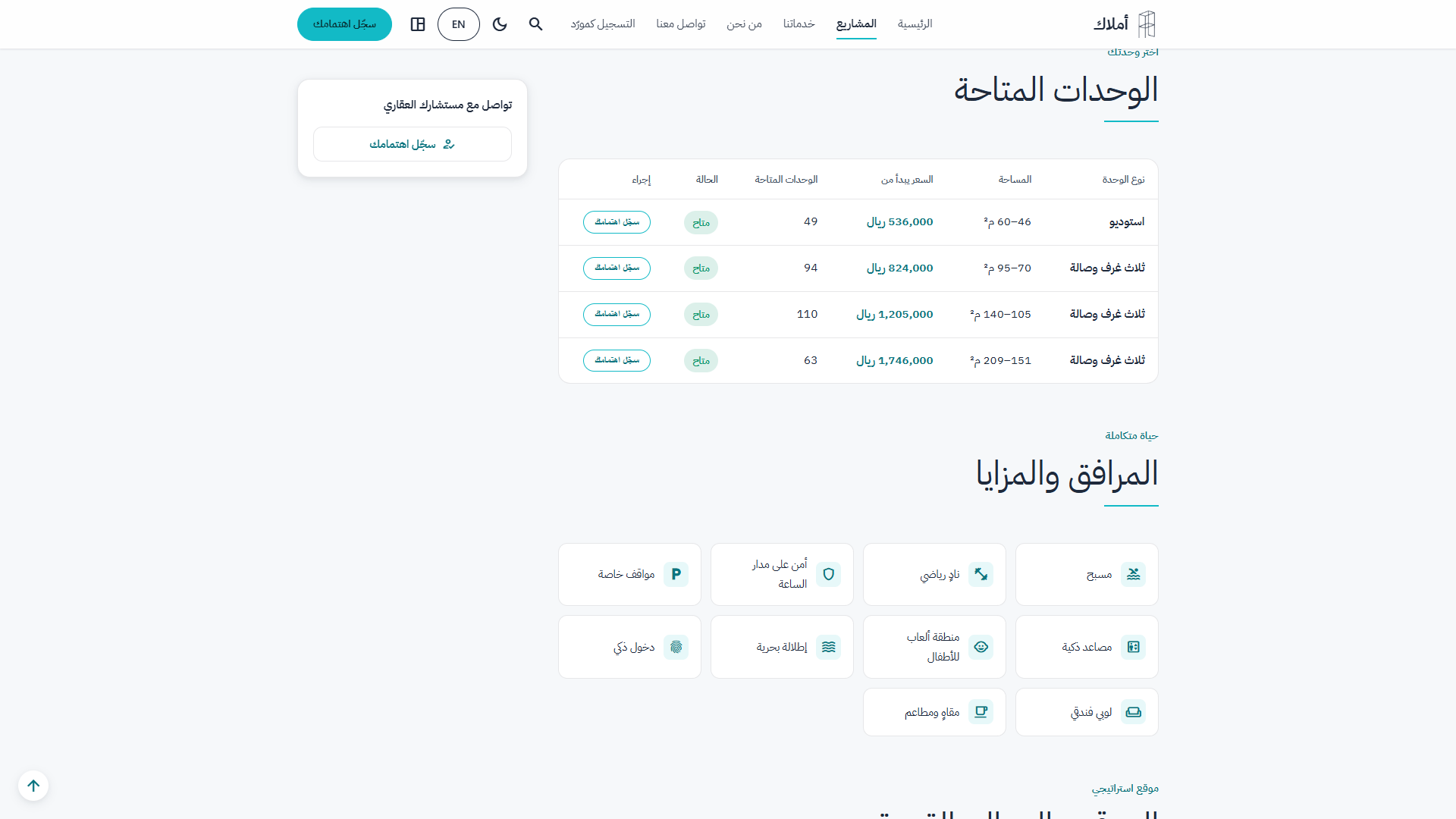1456x819 pixels.
Task: Click the security shield icon
Action: coord(829,575)
